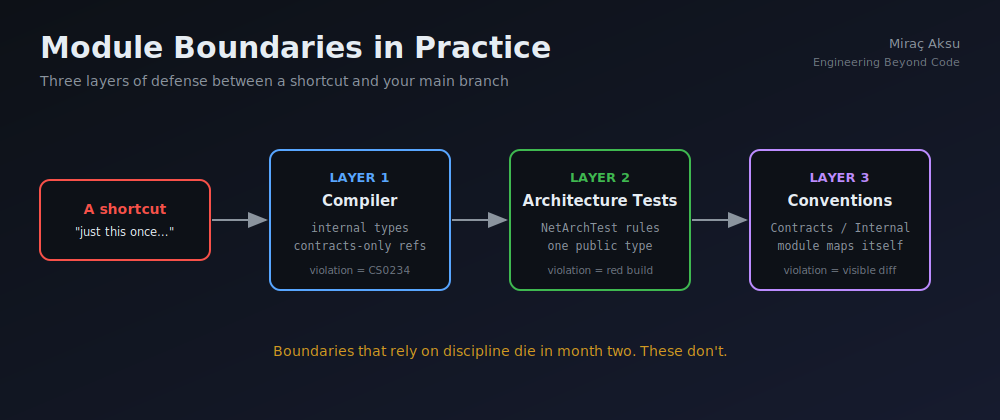
Task: Select the green Architecture Tests box
Action: (x=599, y=220)
